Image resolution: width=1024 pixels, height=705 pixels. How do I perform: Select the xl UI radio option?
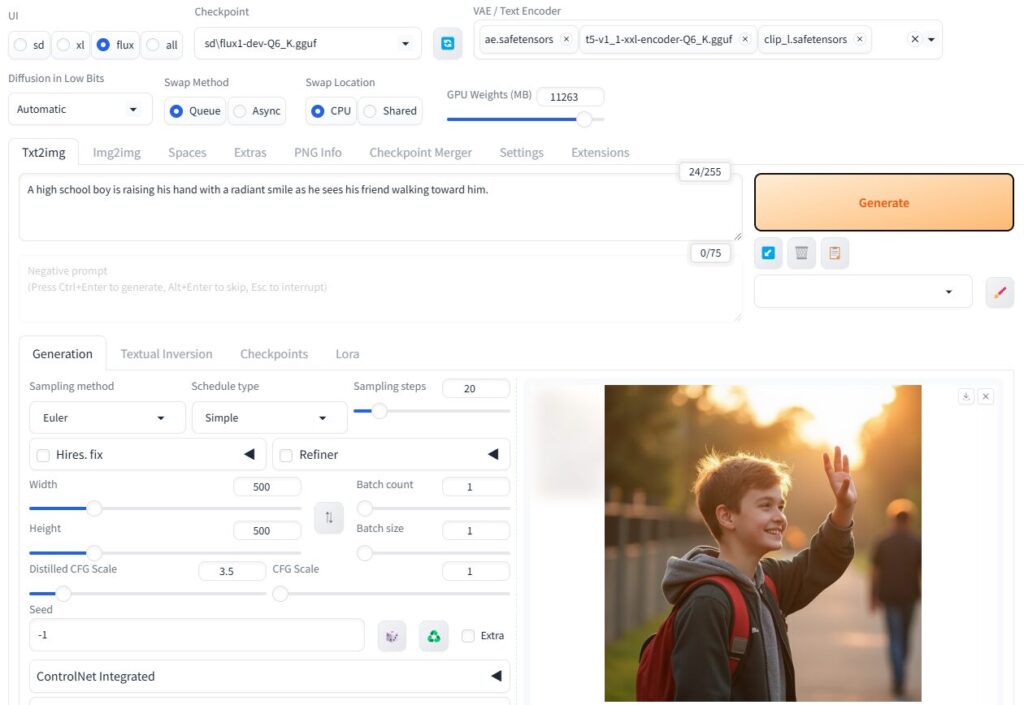tap(63, 45)
